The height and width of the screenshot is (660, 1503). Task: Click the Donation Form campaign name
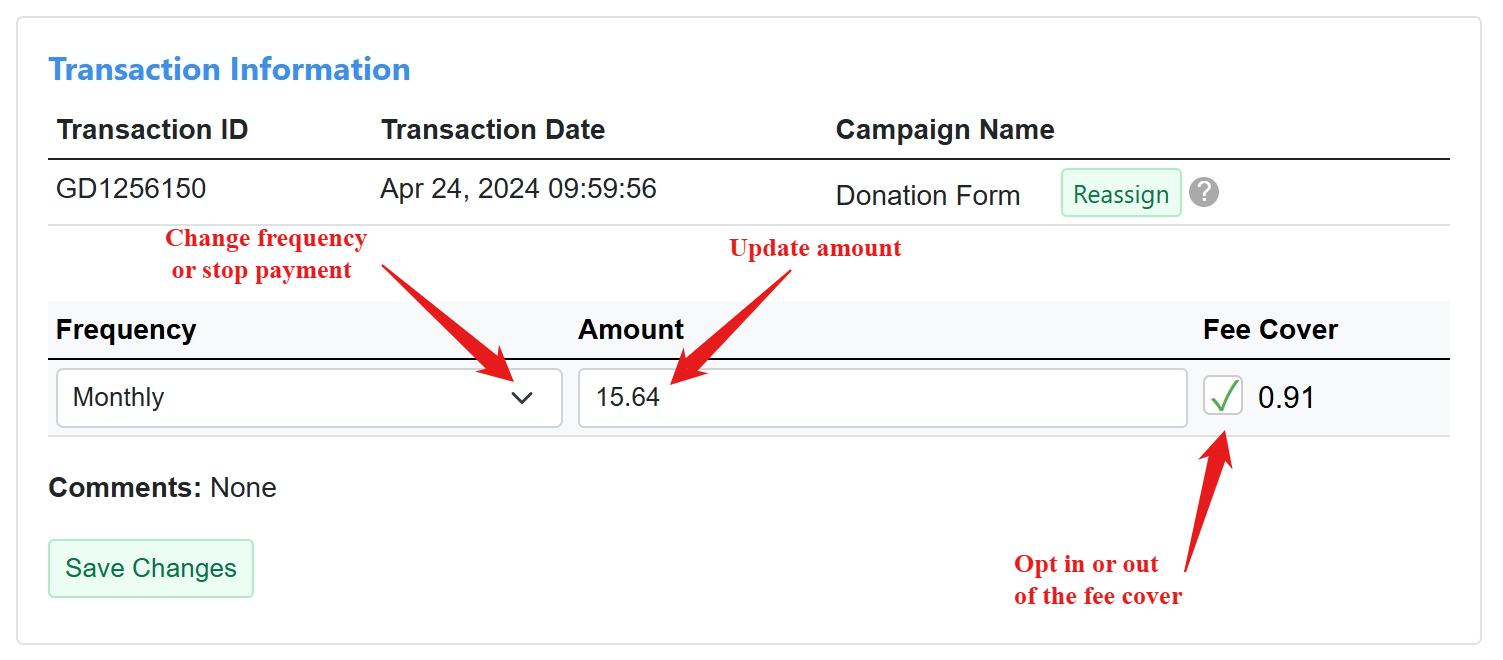coord(928,196)
